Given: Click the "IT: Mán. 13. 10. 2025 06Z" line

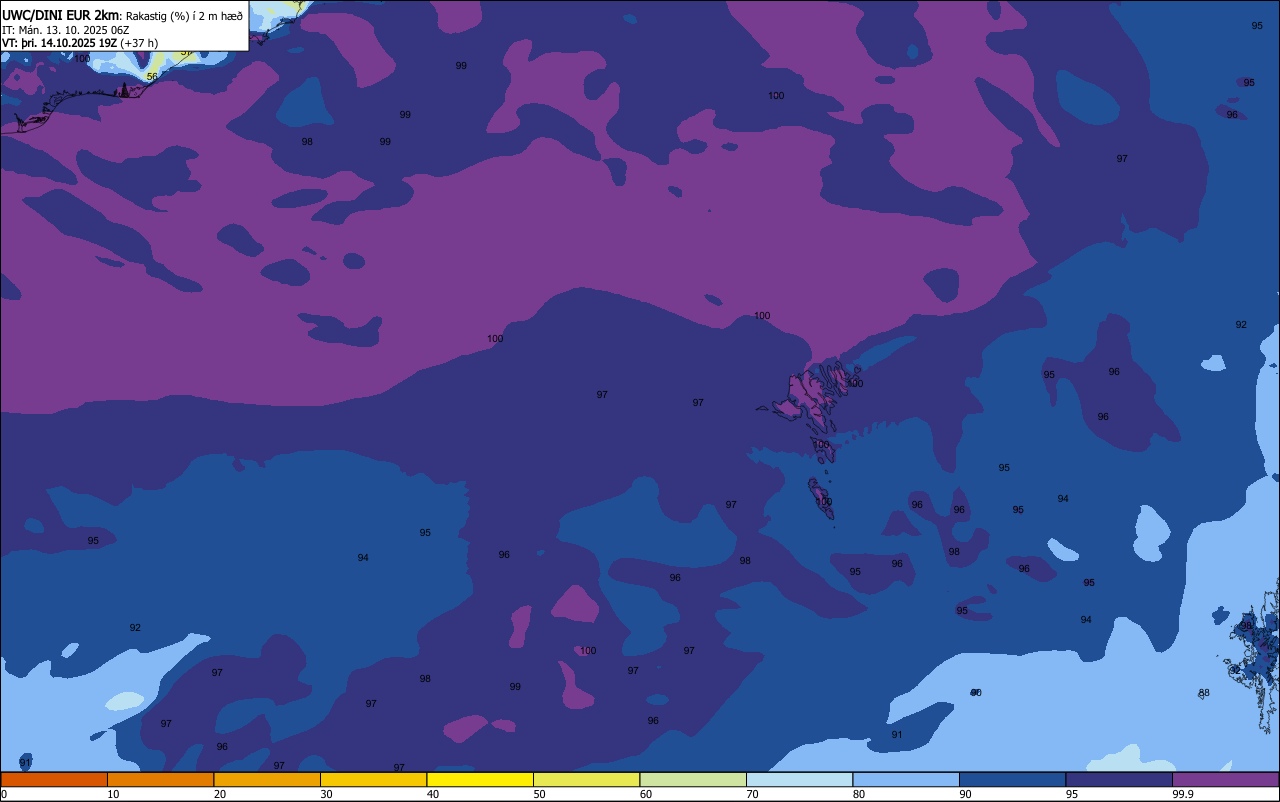Looking at the screenshot, I should click(65, 30).
